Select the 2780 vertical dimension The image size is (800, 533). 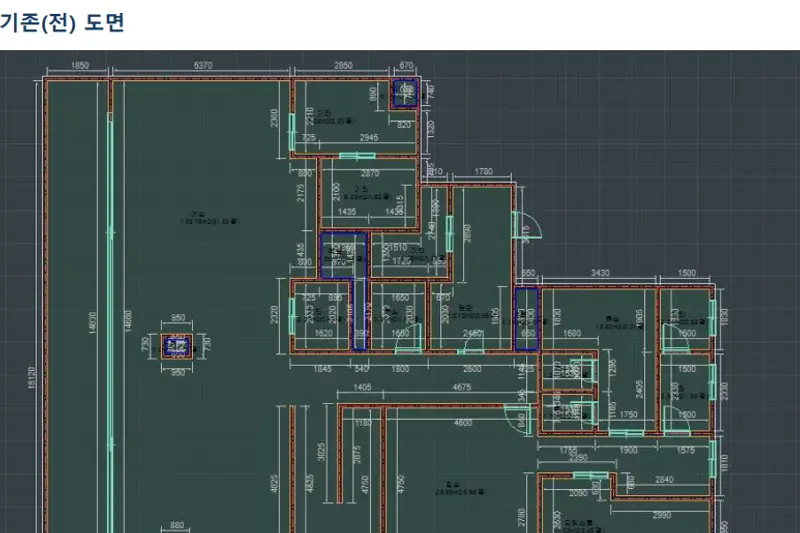[521, 518]
